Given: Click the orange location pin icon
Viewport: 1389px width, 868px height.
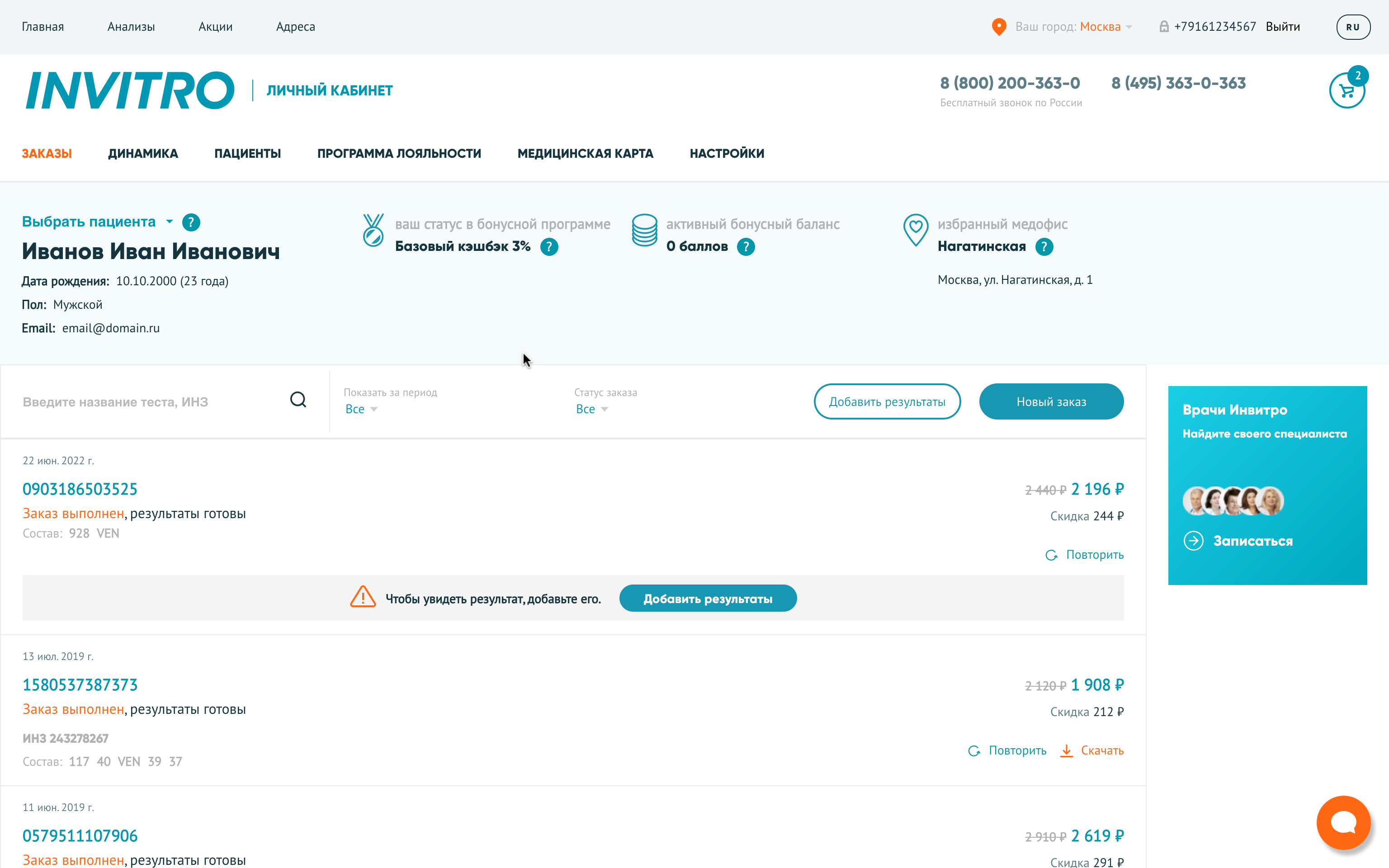Looking at the screenshot, I should 999,27.
